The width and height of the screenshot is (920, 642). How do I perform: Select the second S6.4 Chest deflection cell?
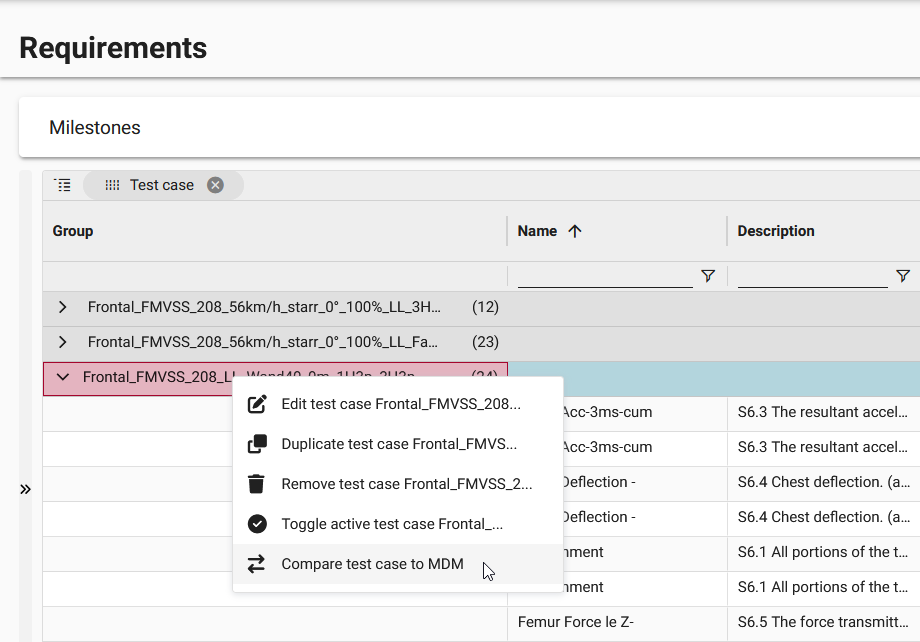(823, 517)
